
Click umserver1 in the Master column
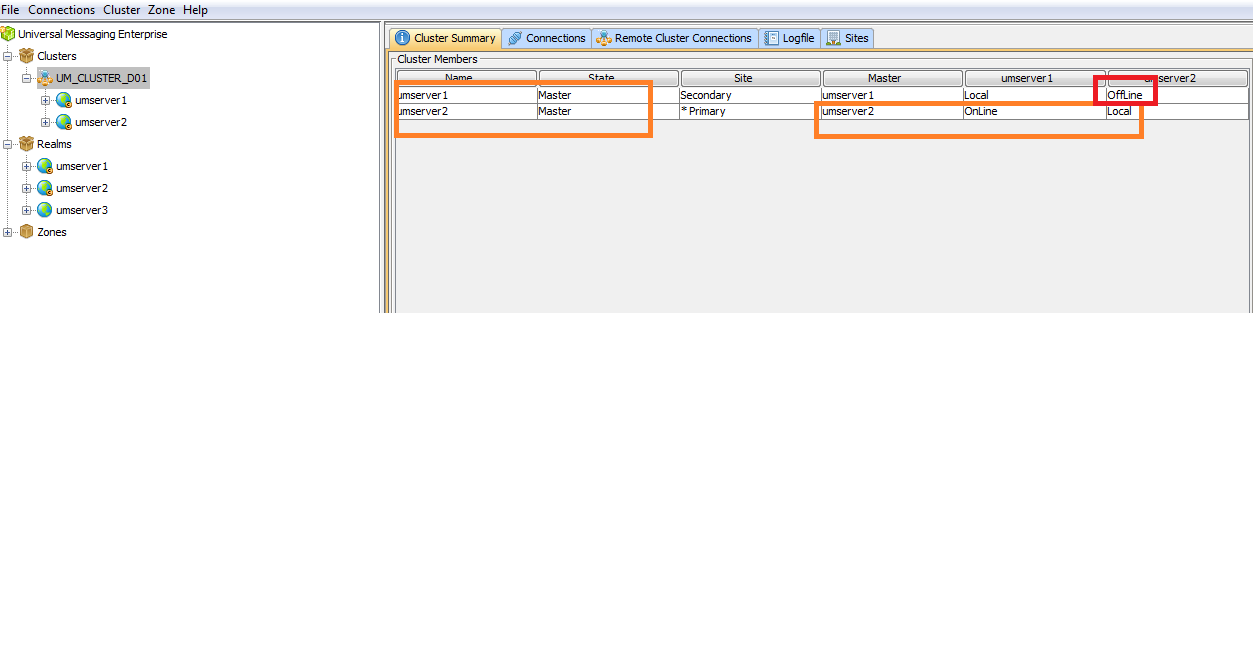pos(892,95)
